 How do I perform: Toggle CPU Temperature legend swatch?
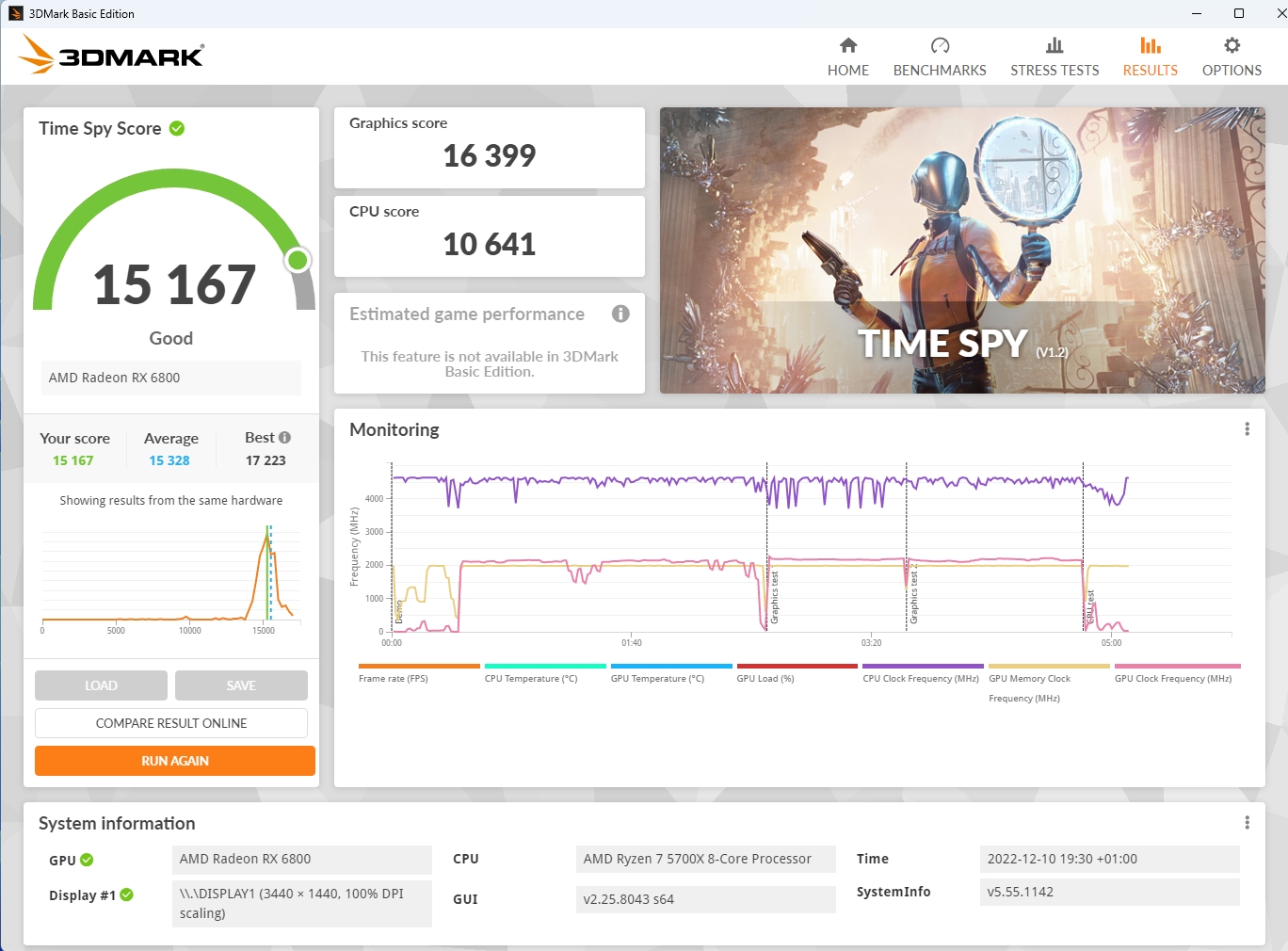coord(545,666)
